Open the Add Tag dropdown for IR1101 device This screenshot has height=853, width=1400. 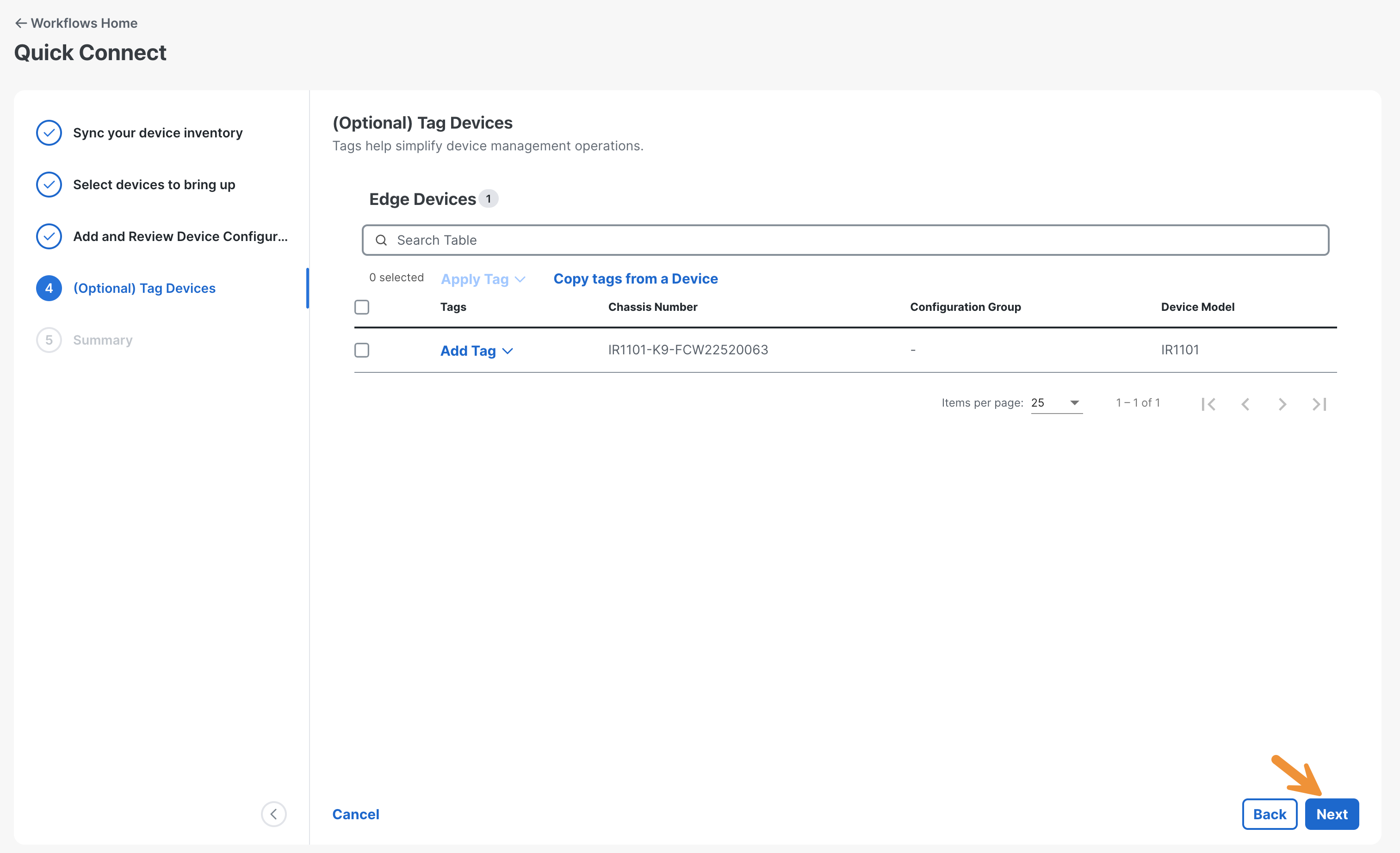(x=476, y=351)
